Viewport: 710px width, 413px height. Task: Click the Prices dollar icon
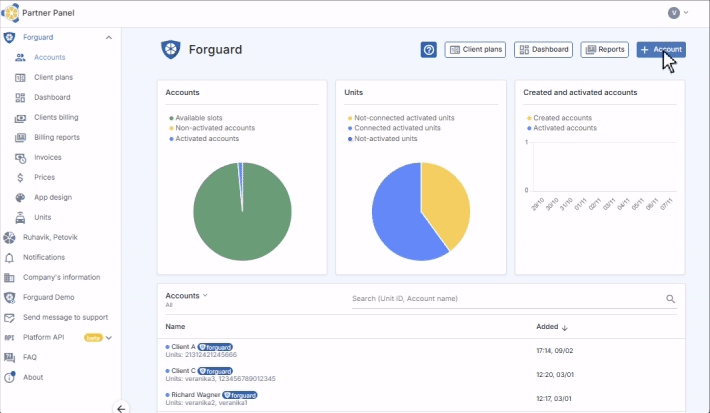20,178
